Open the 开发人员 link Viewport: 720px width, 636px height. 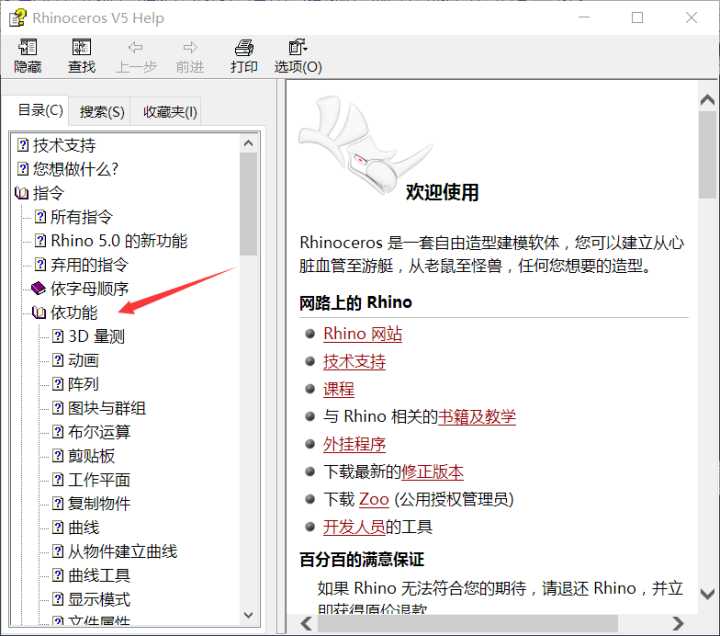pyautogui.click(x=354, y=527)
